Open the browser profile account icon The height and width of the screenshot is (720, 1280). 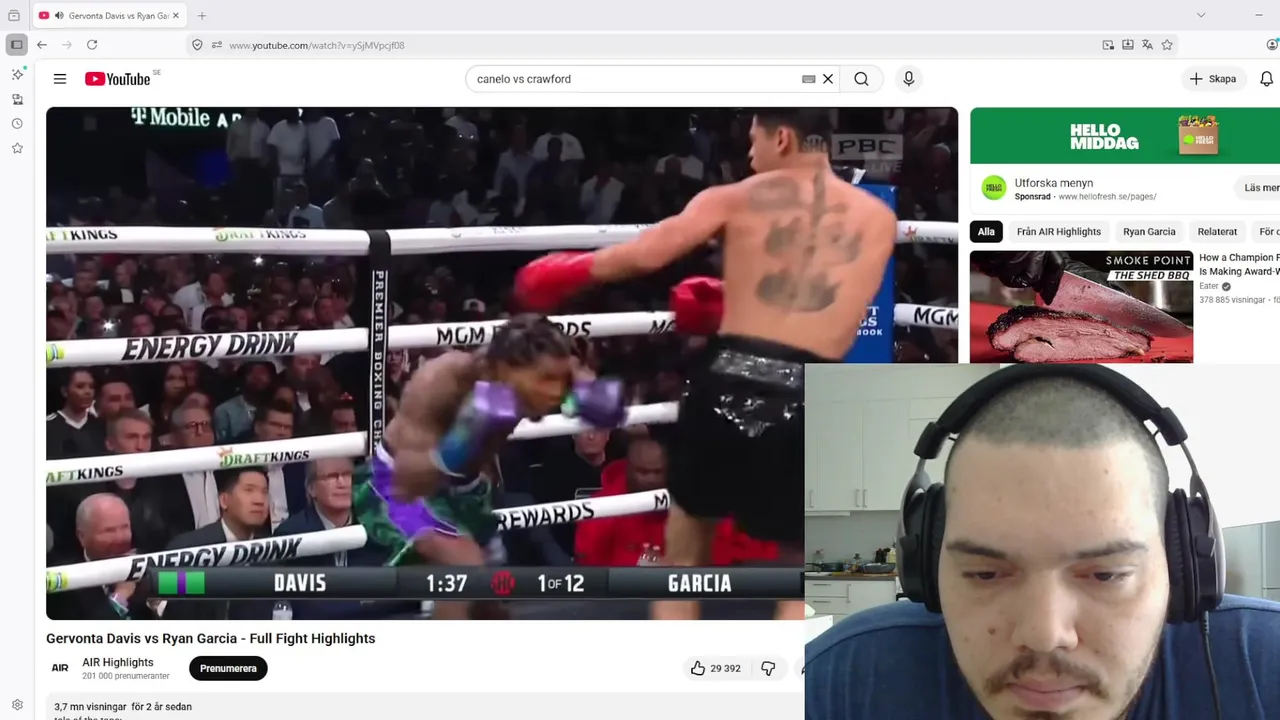1272,45
